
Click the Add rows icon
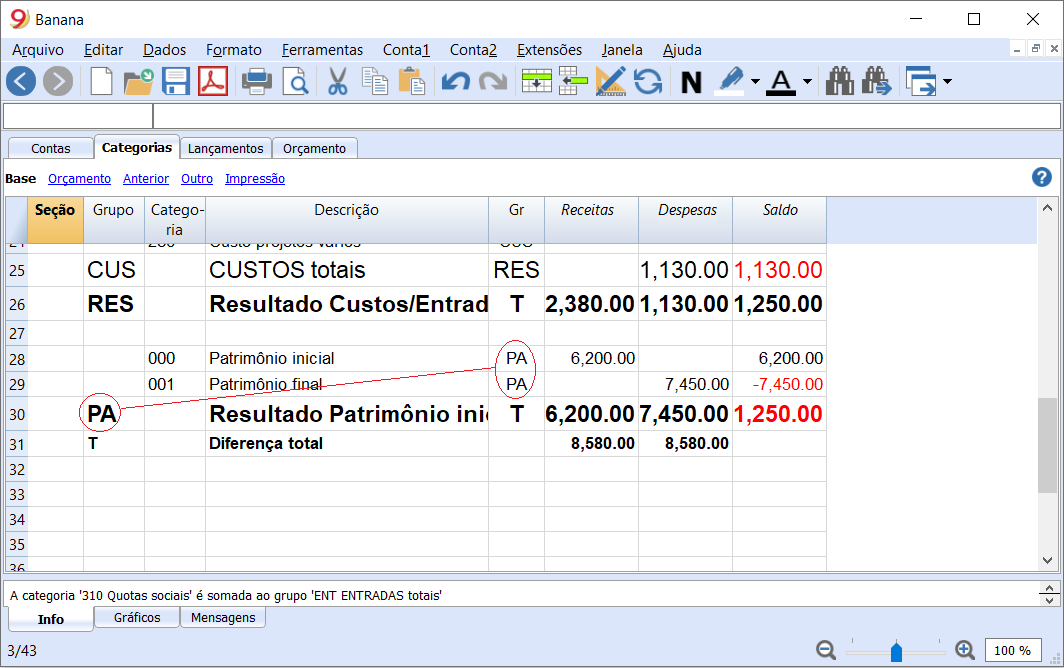pyautogui.click(x=536, y=81)
